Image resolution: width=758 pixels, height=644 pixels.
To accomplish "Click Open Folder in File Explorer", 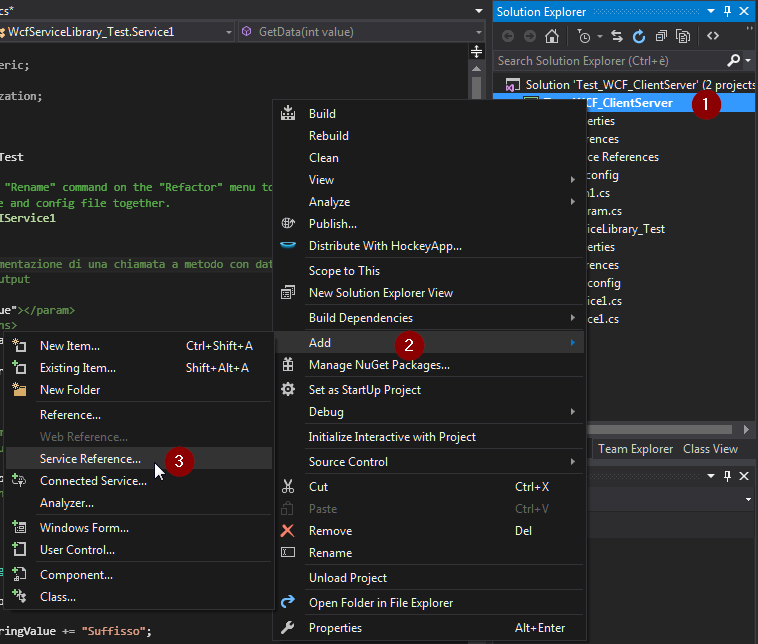I will pyautogui.click(x=380, y=603).
